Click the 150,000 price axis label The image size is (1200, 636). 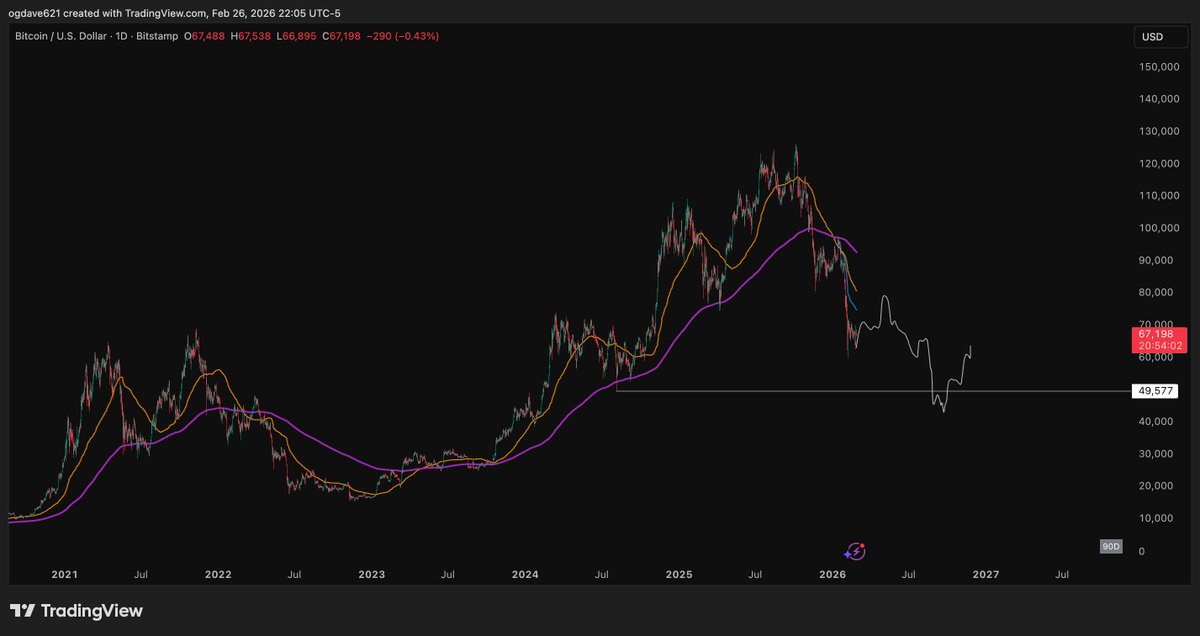(1159, 67)
